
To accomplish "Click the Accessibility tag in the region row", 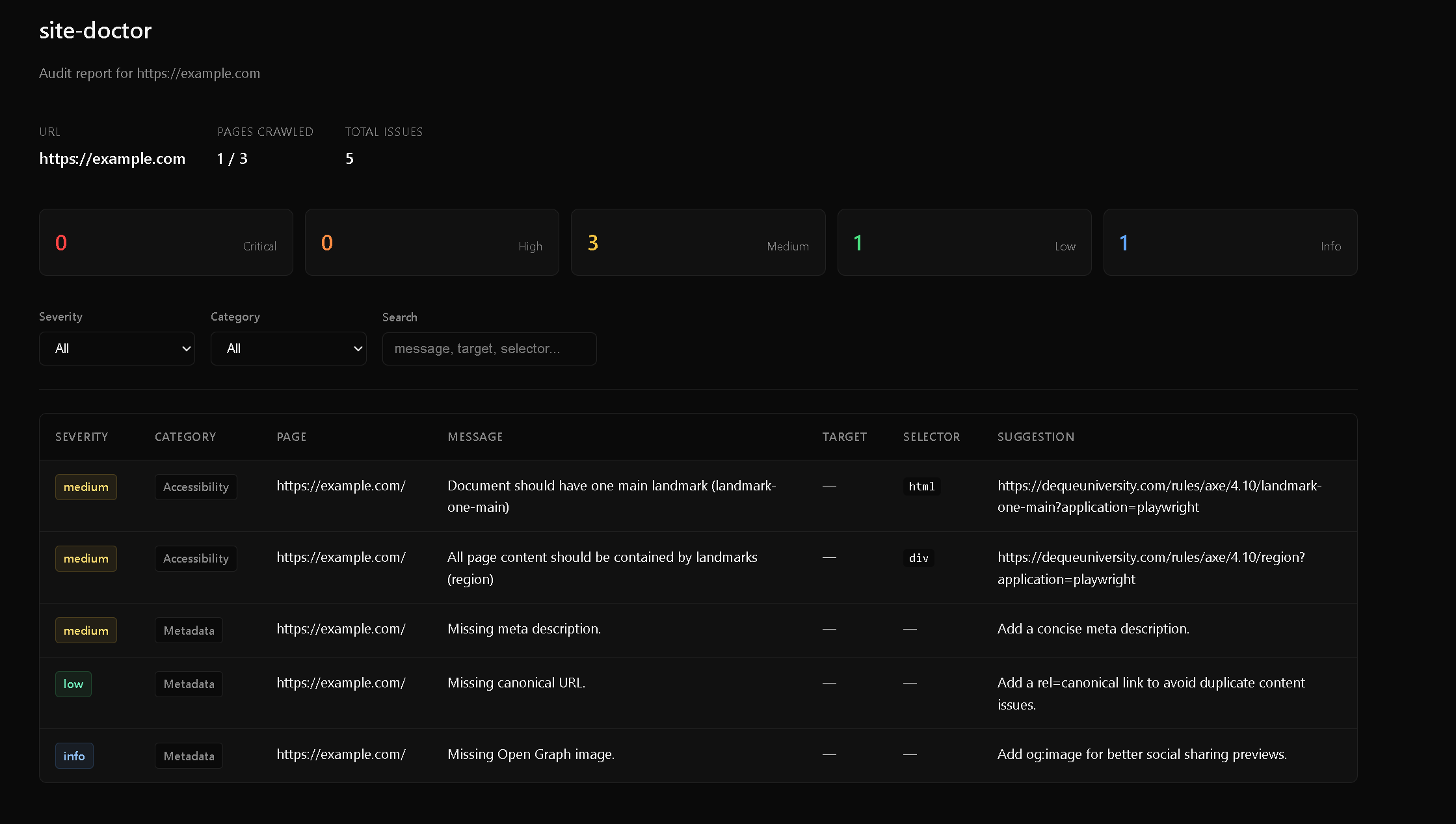I will click(196, 559).
